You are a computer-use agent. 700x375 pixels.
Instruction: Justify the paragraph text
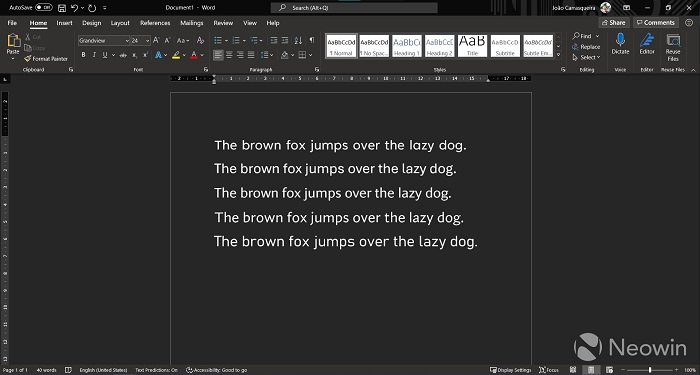tap(251, 55)
